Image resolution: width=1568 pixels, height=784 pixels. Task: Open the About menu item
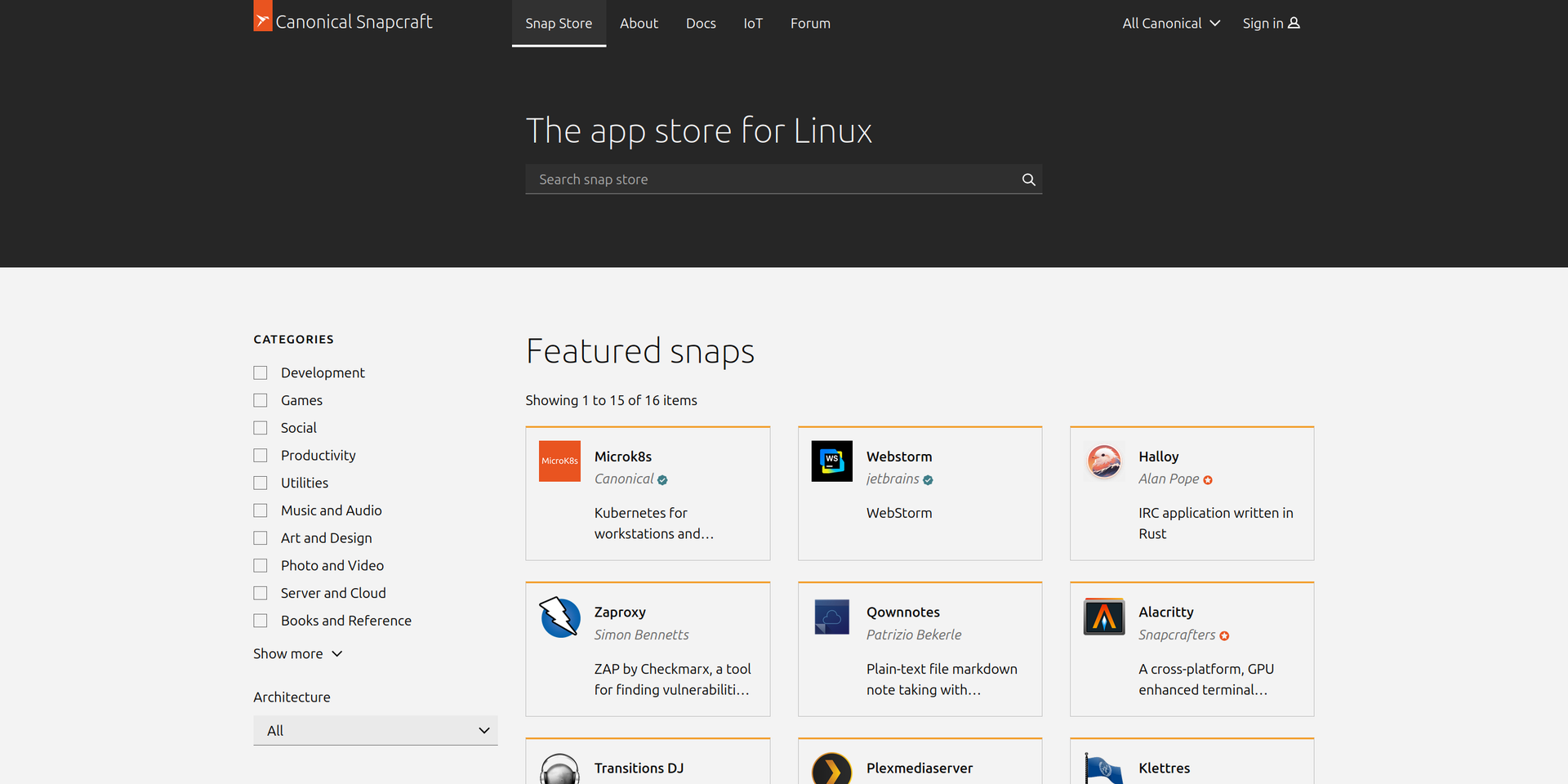pyautogui.click(x=639, y=23)
